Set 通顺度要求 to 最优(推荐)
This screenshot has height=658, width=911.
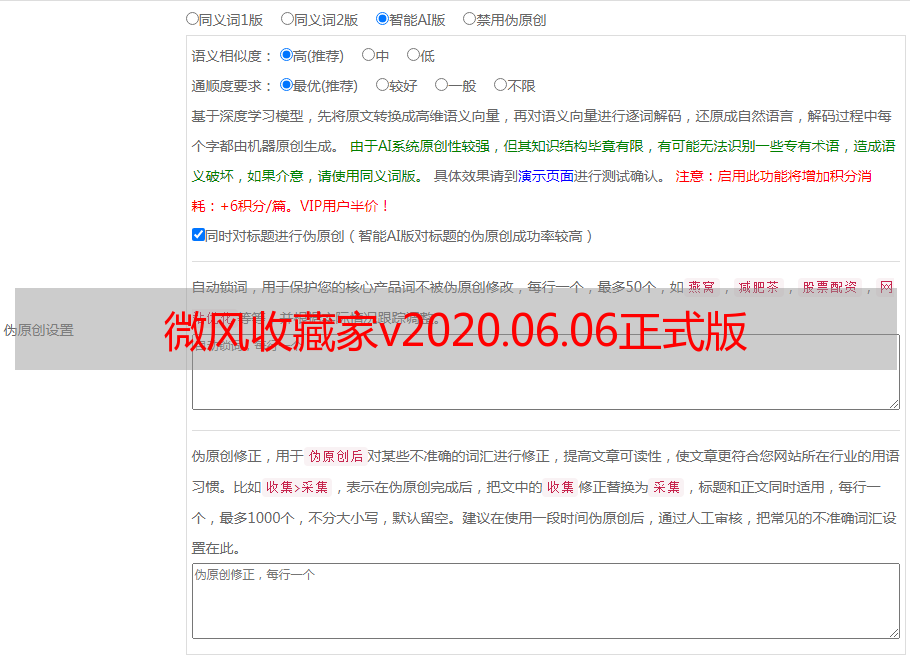[286, 85]
